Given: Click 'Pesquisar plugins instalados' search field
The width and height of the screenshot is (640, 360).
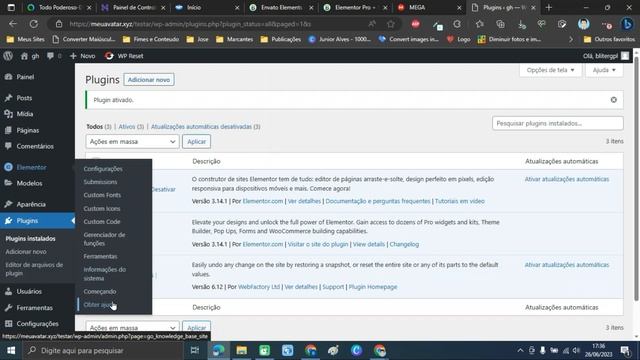Looking at the screenshot, I should pos(558,123).
